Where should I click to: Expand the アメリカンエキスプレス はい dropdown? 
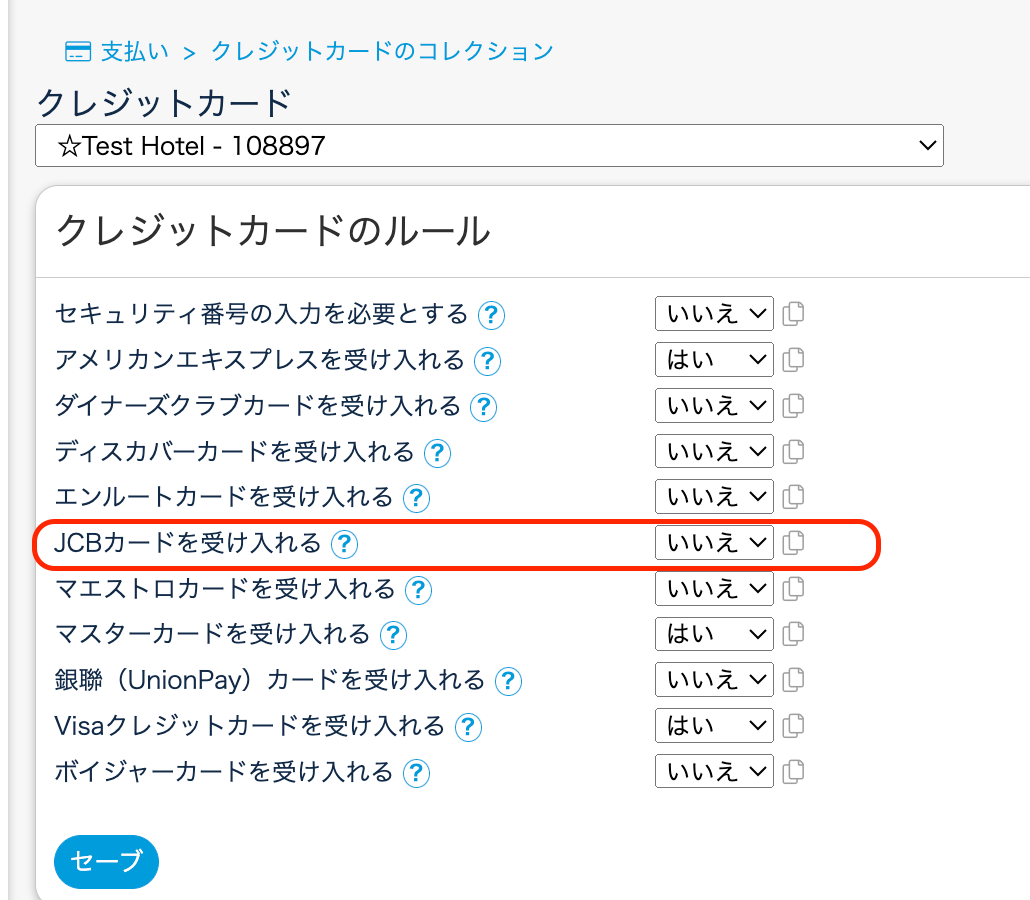(x=714, y=360)
